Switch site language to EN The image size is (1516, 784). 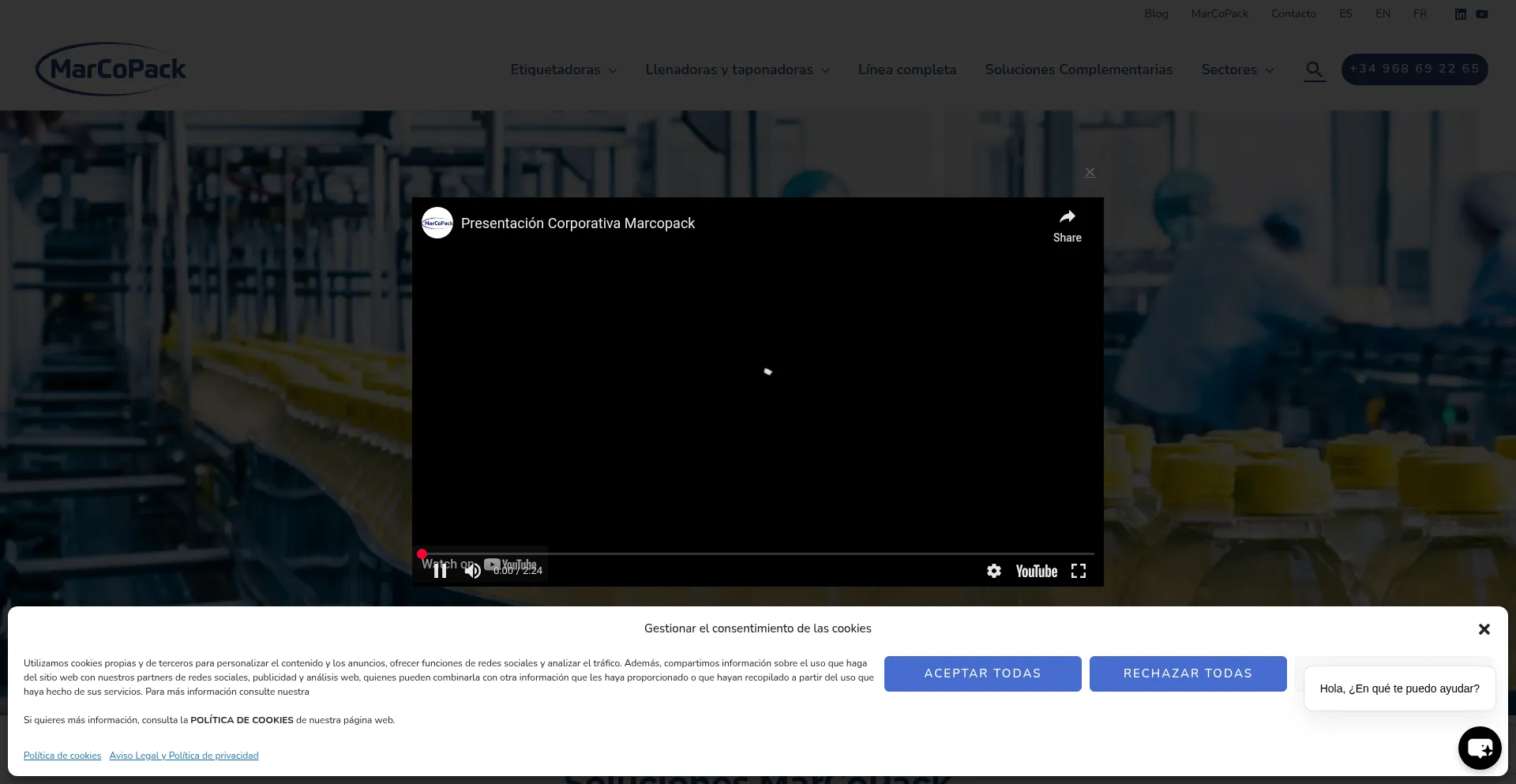(1383, 13)
